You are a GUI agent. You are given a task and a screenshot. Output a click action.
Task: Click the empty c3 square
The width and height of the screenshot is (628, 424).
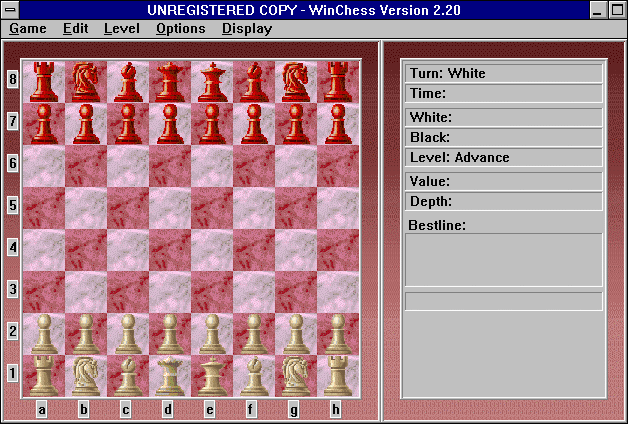128,292
